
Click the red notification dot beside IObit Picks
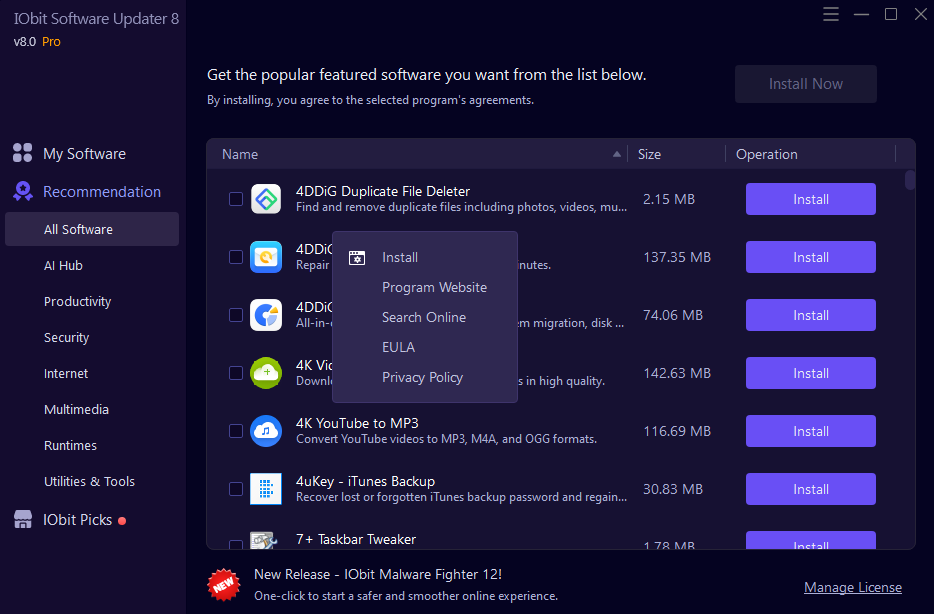click(122, 521)
